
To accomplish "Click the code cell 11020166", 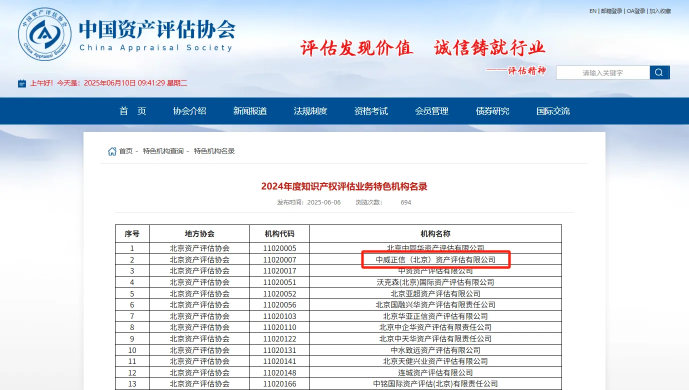I will (279, 384).
